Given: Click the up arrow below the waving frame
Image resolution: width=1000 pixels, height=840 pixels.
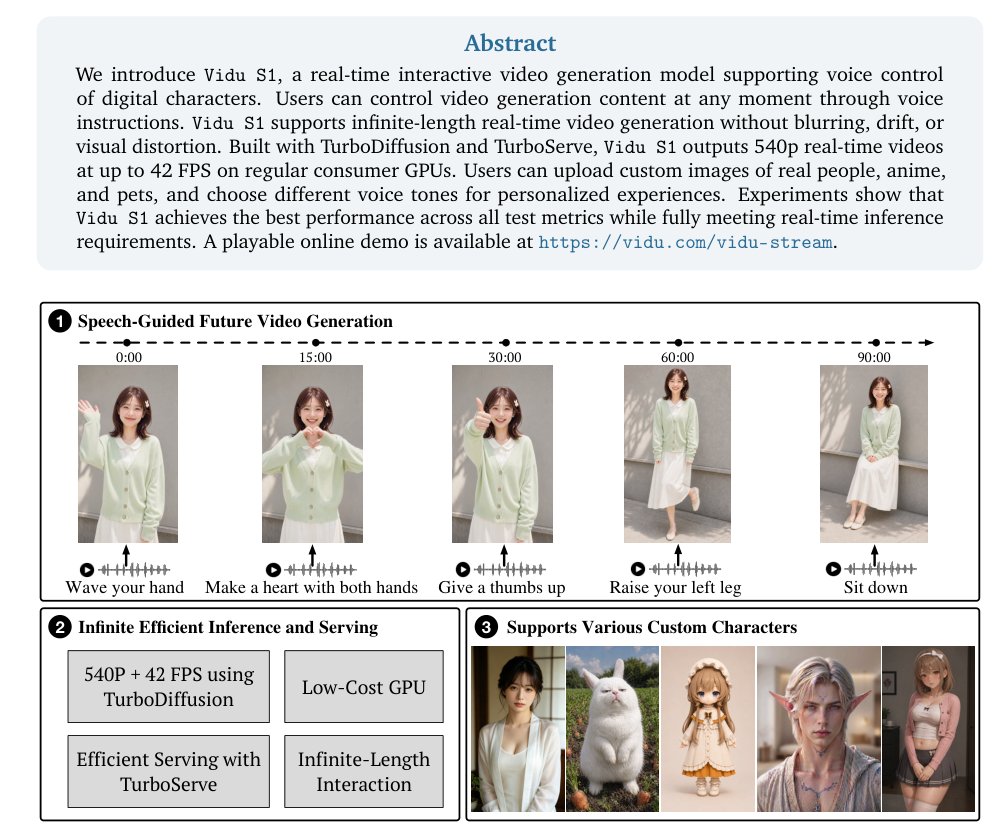Looking at the screenshot, I should pyautogui.click(x=126, y=555).
